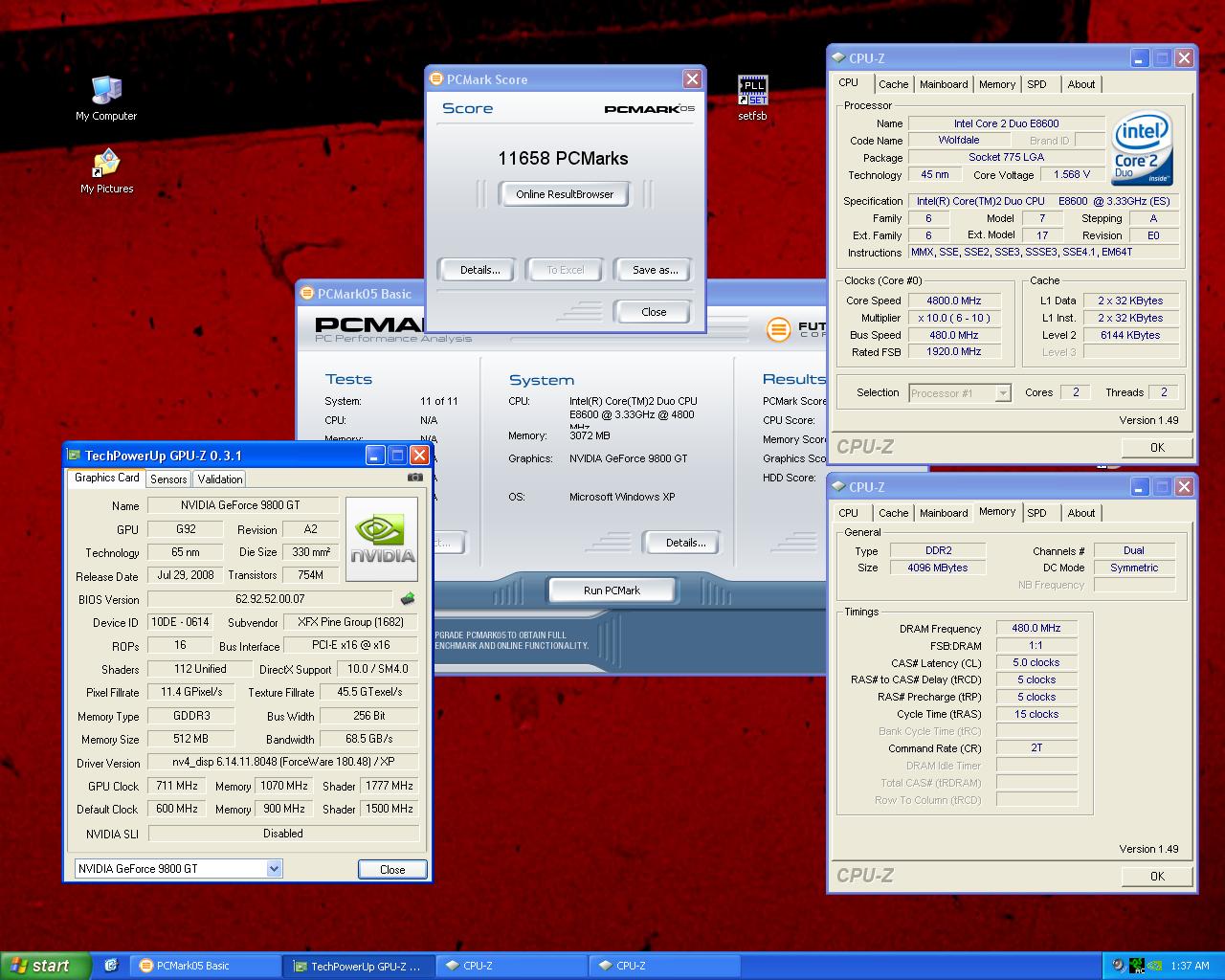Screen dimensions: 1225x980
Task: Open SPD tab in upper CPU-Z window
Action: tap(1036, 84)
